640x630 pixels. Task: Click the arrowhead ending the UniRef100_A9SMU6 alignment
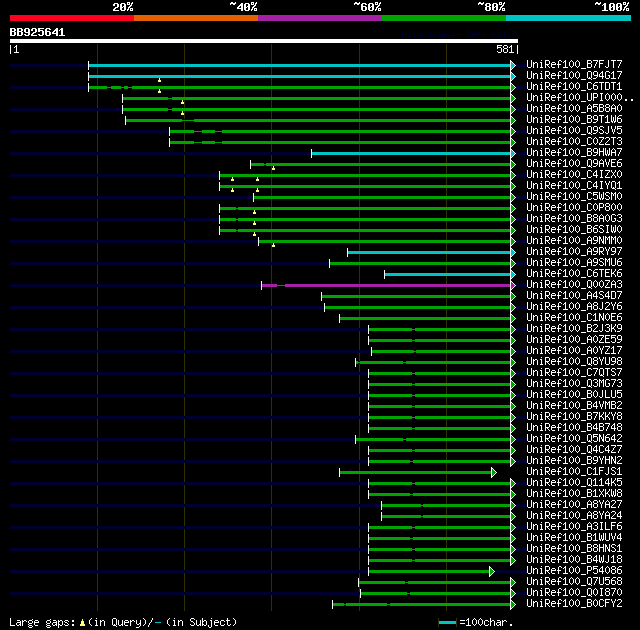pos(513,264)
